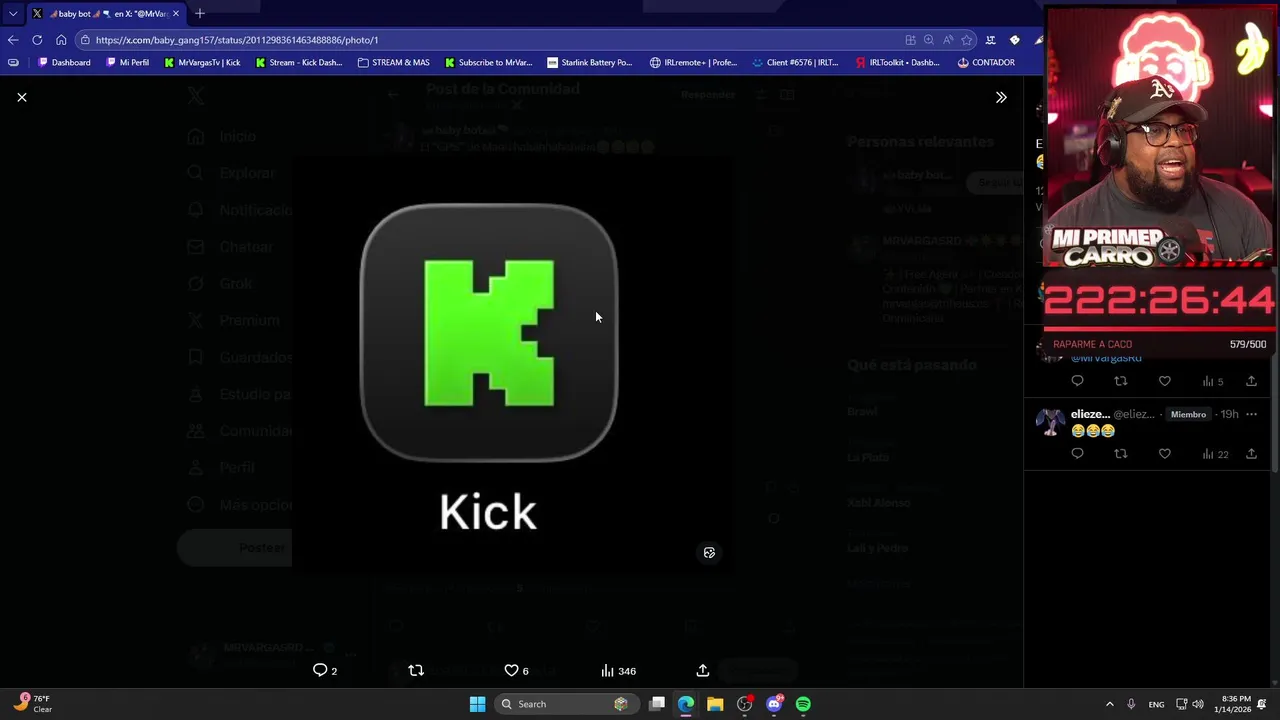
Task: Close the baby bot browser tab
Action: click(x=176, y=14)
